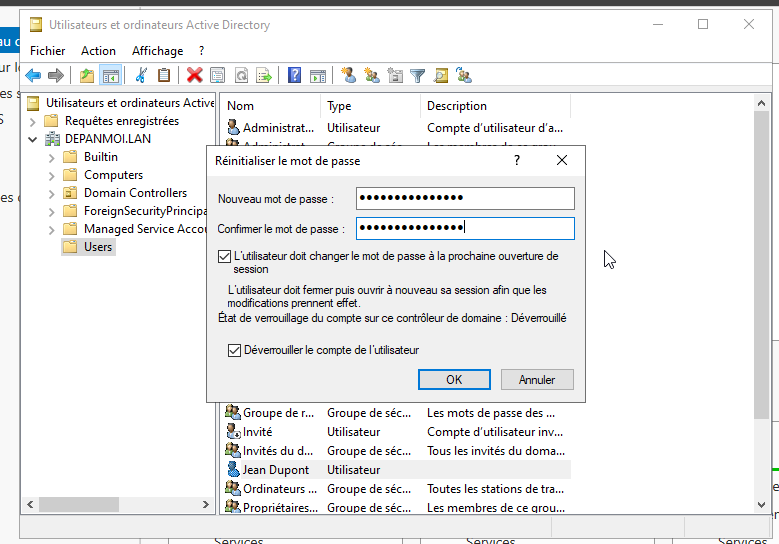779x544 pixels.
Task: Click the Refresh toolbar icon
Action: pos(241,76)
